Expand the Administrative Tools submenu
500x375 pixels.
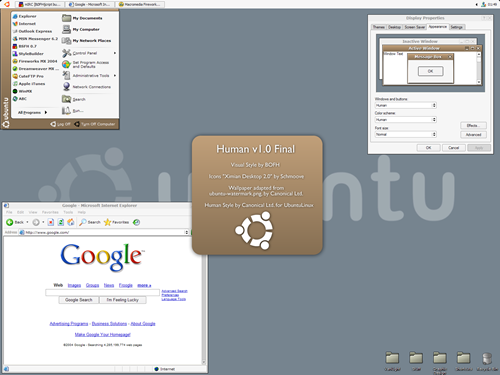click(x=115, y=76)
